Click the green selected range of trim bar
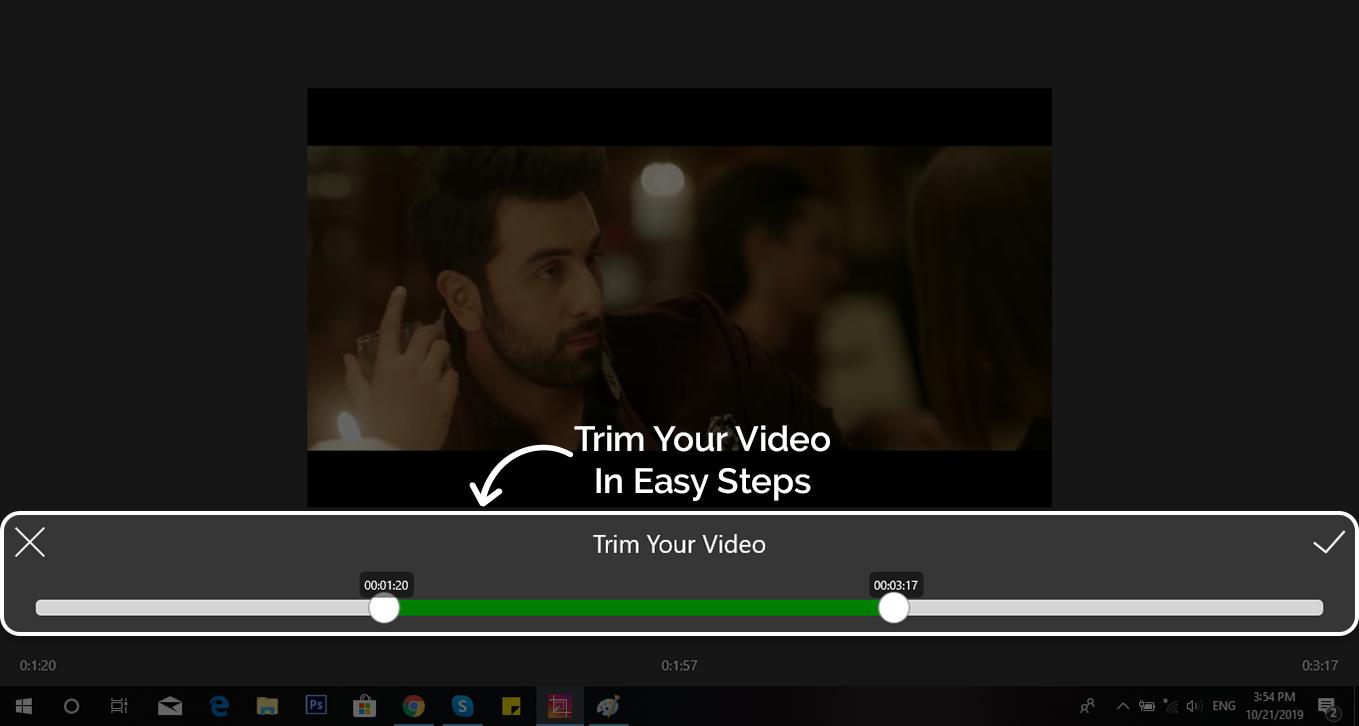1359x726 pixels. point(638,608)
